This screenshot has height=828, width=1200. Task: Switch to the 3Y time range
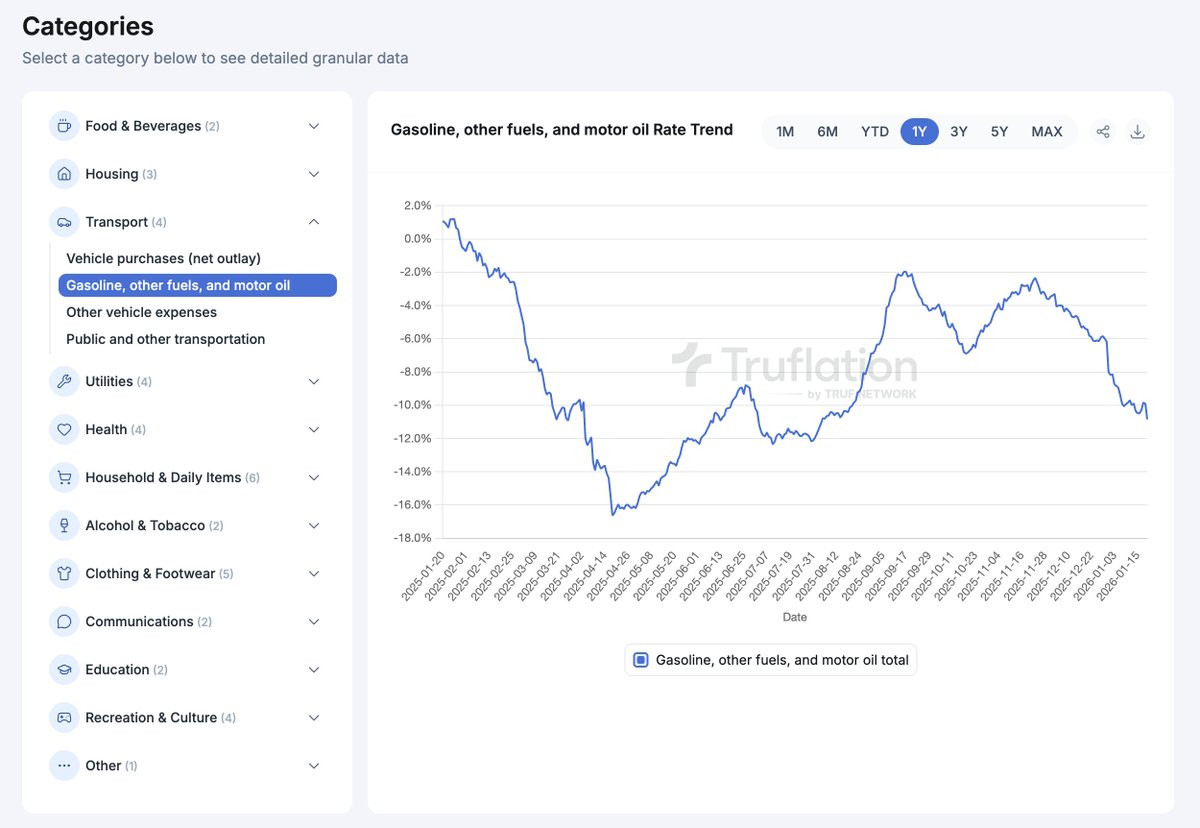coord(959,131)
